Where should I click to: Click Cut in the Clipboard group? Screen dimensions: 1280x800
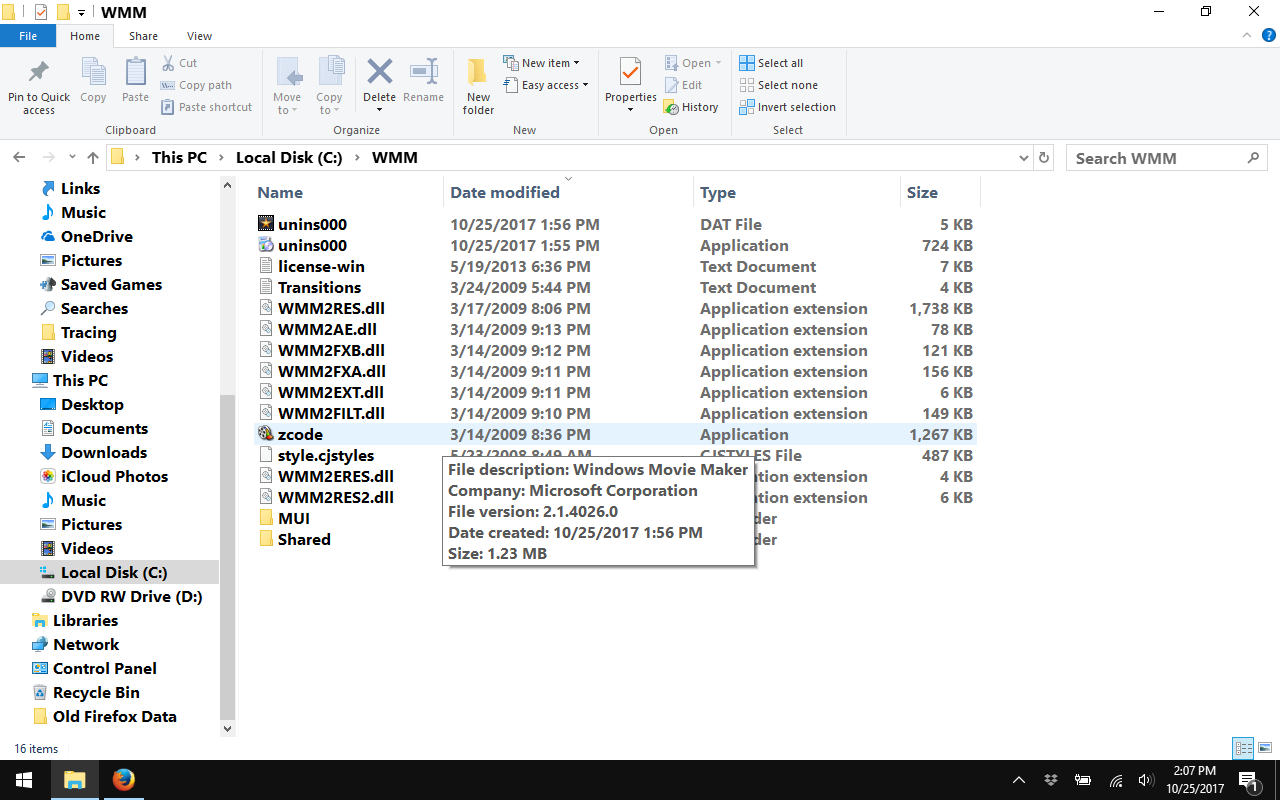tap(179, 63)
